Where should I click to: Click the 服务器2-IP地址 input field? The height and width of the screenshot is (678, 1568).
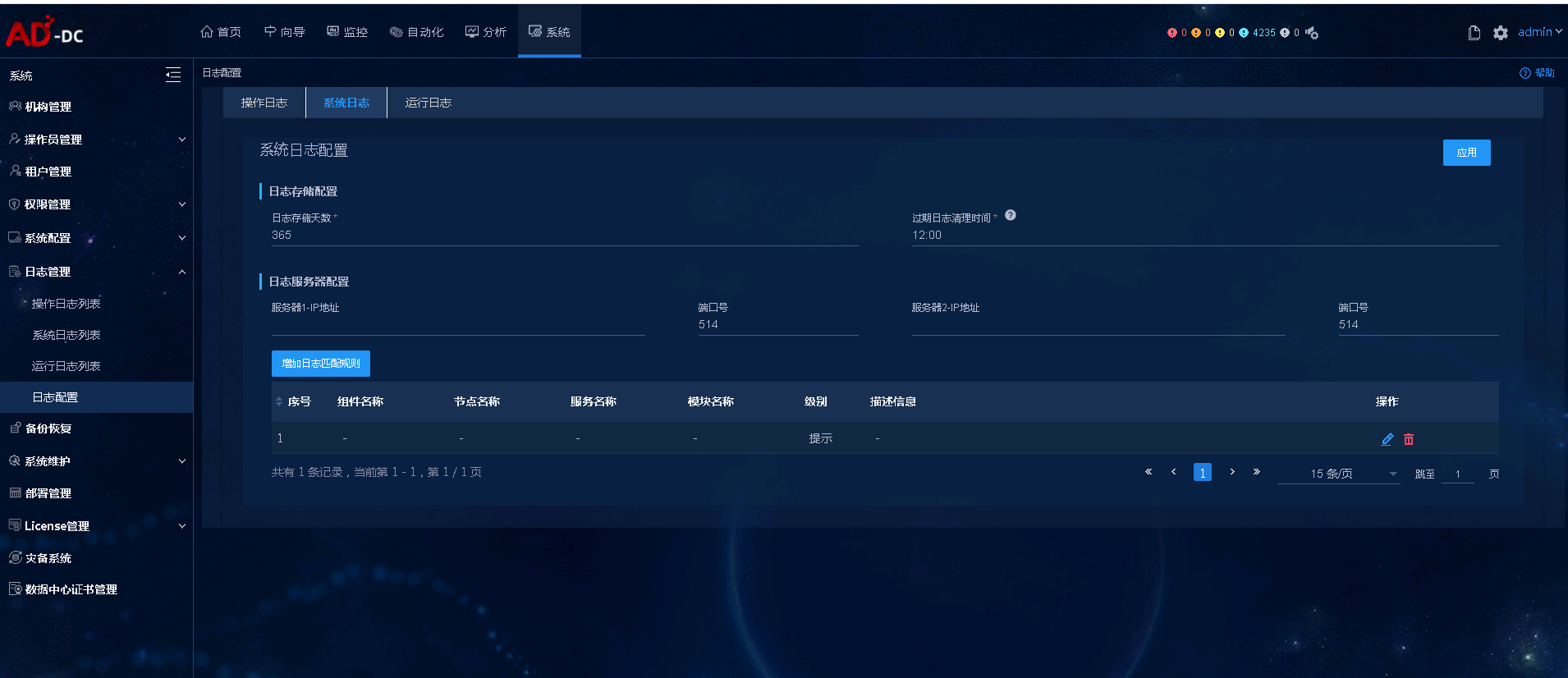pos(1098,325)
